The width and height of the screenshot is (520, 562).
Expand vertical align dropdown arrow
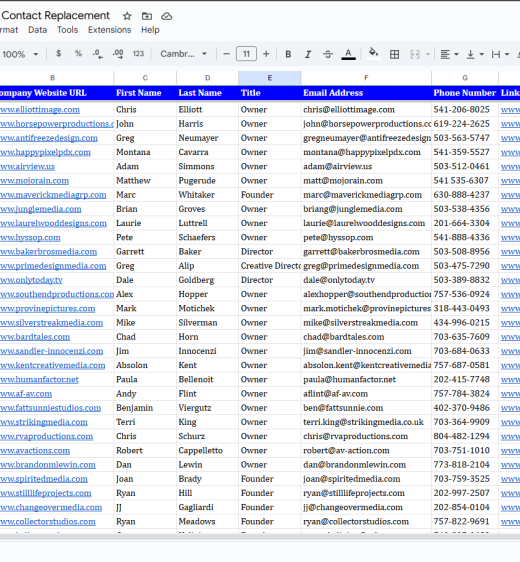tap(482, 54)
